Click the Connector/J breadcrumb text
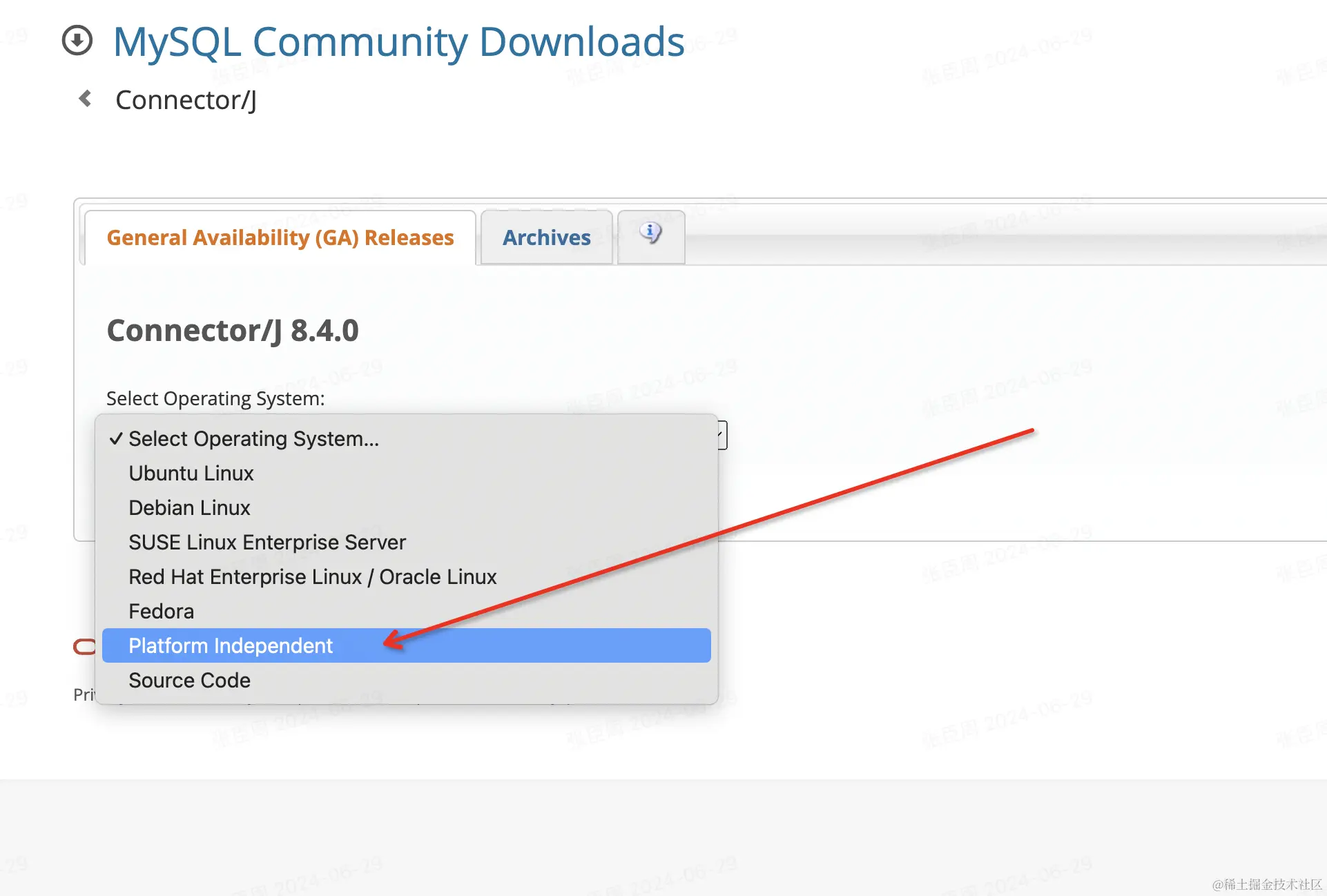1327x896 pixels. [x=186, y=100]
